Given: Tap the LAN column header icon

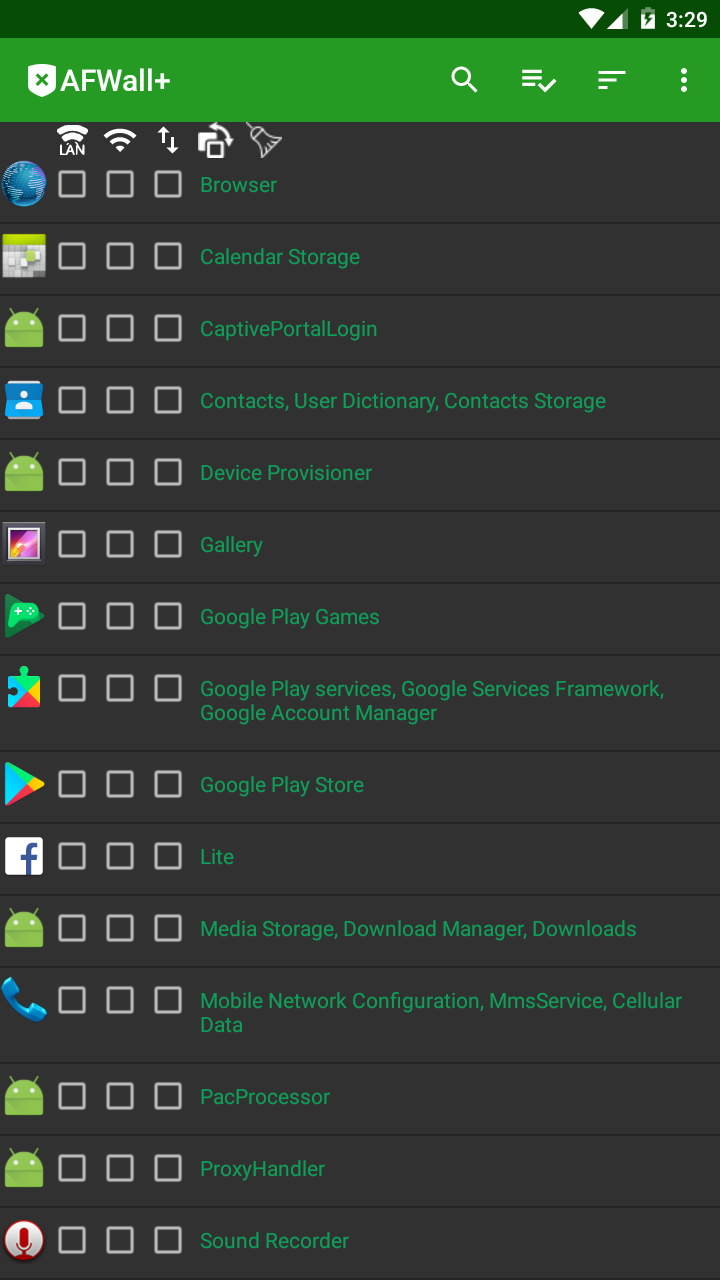Looking at the screenshot, I should [72, 140].
